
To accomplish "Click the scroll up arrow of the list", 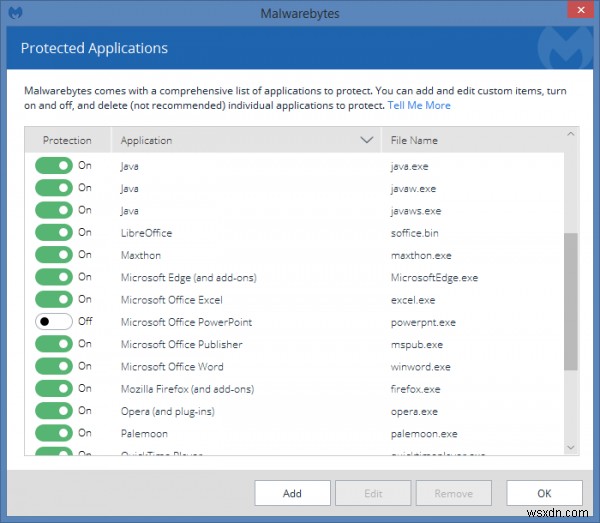I will pyautogui.click(x=571, y=134).
